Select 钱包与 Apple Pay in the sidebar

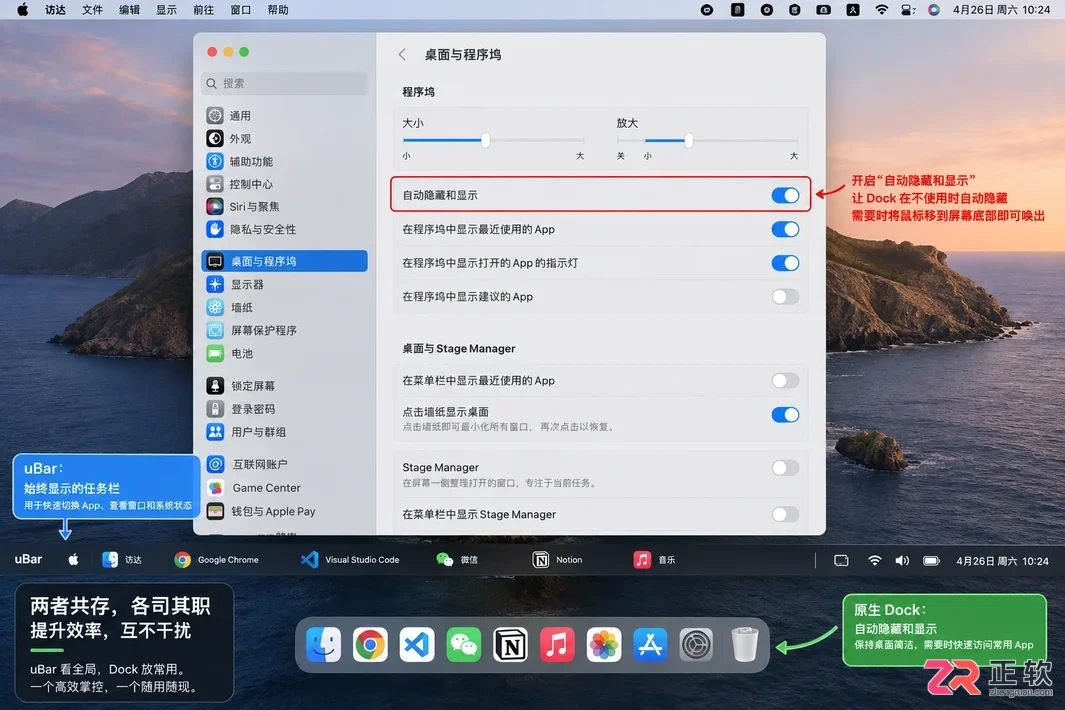point(285,511)
